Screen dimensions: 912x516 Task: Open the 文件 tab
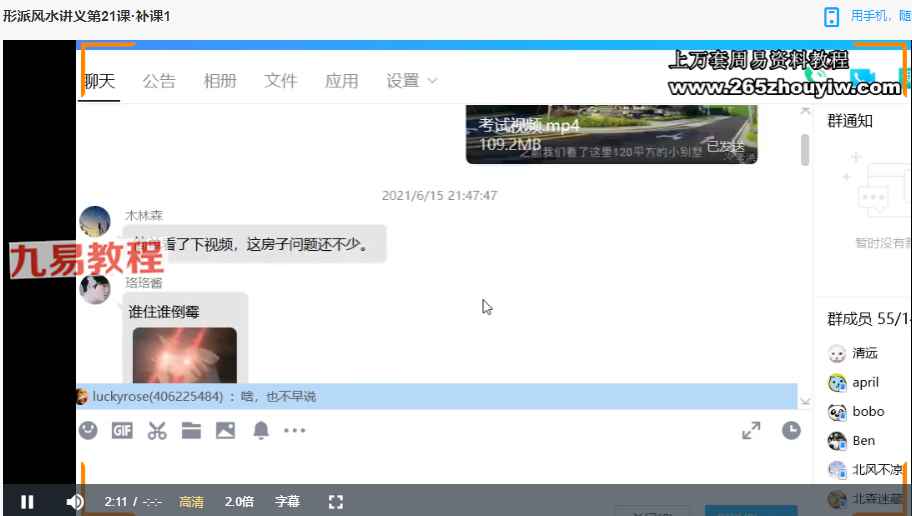tap(281, 81)
